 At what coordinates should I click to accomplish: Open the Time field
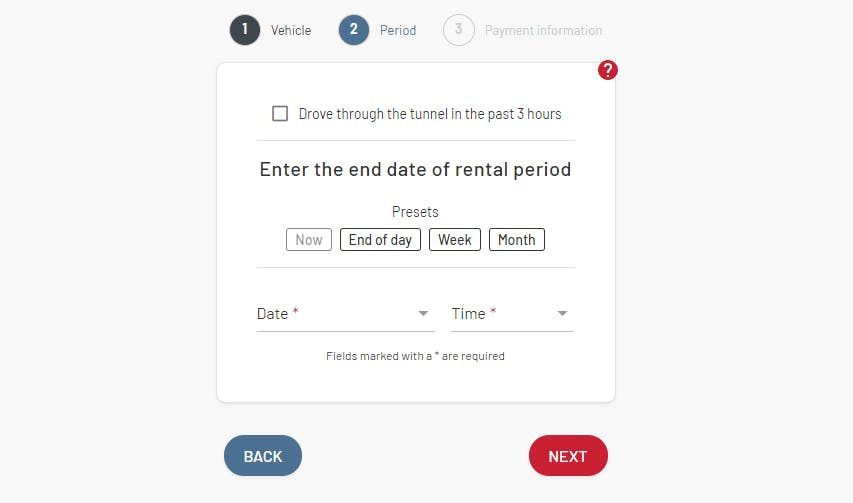pos(512,314)
